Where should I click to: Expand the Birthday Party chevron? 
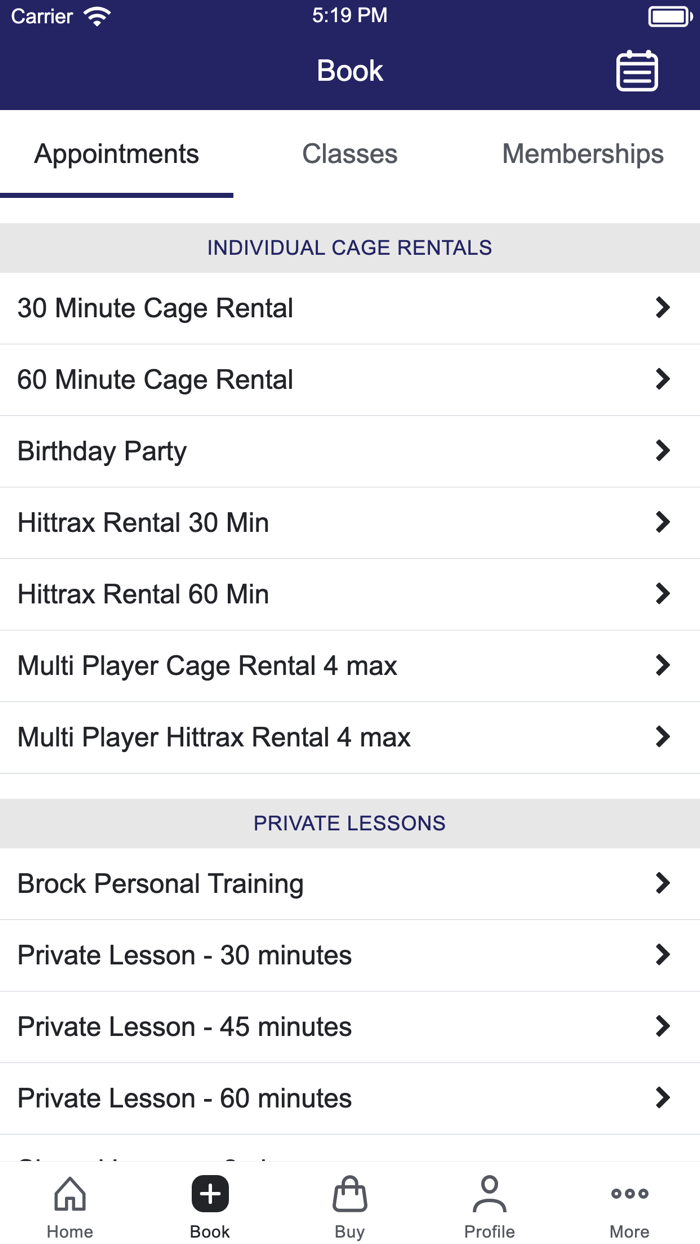(x=663, y=451)
